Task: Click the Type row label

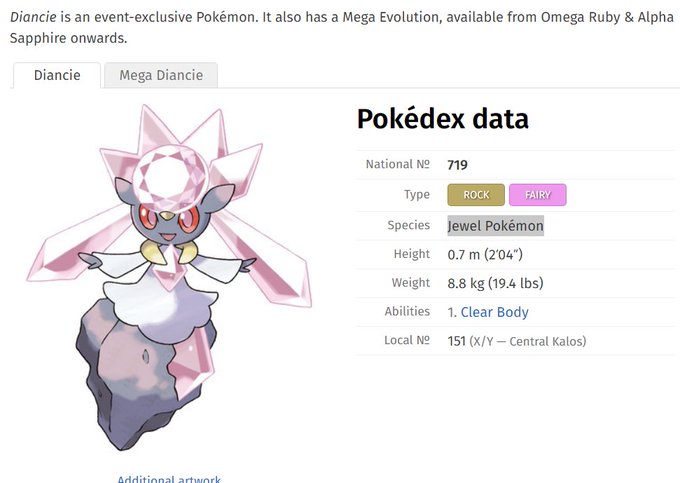Action: (417, 195)
